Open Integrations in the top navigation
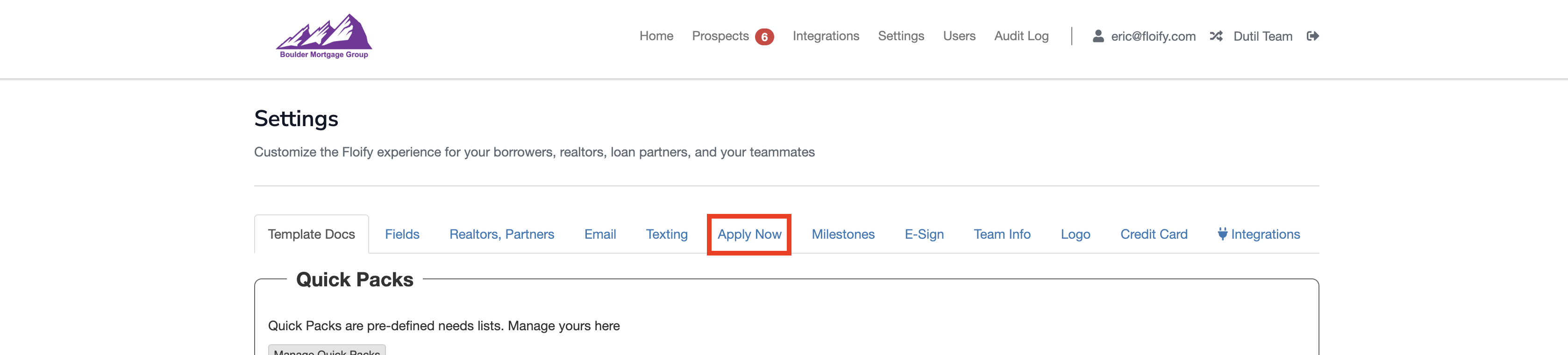Viewport: 1568px width, 355px height. [826, 36]
